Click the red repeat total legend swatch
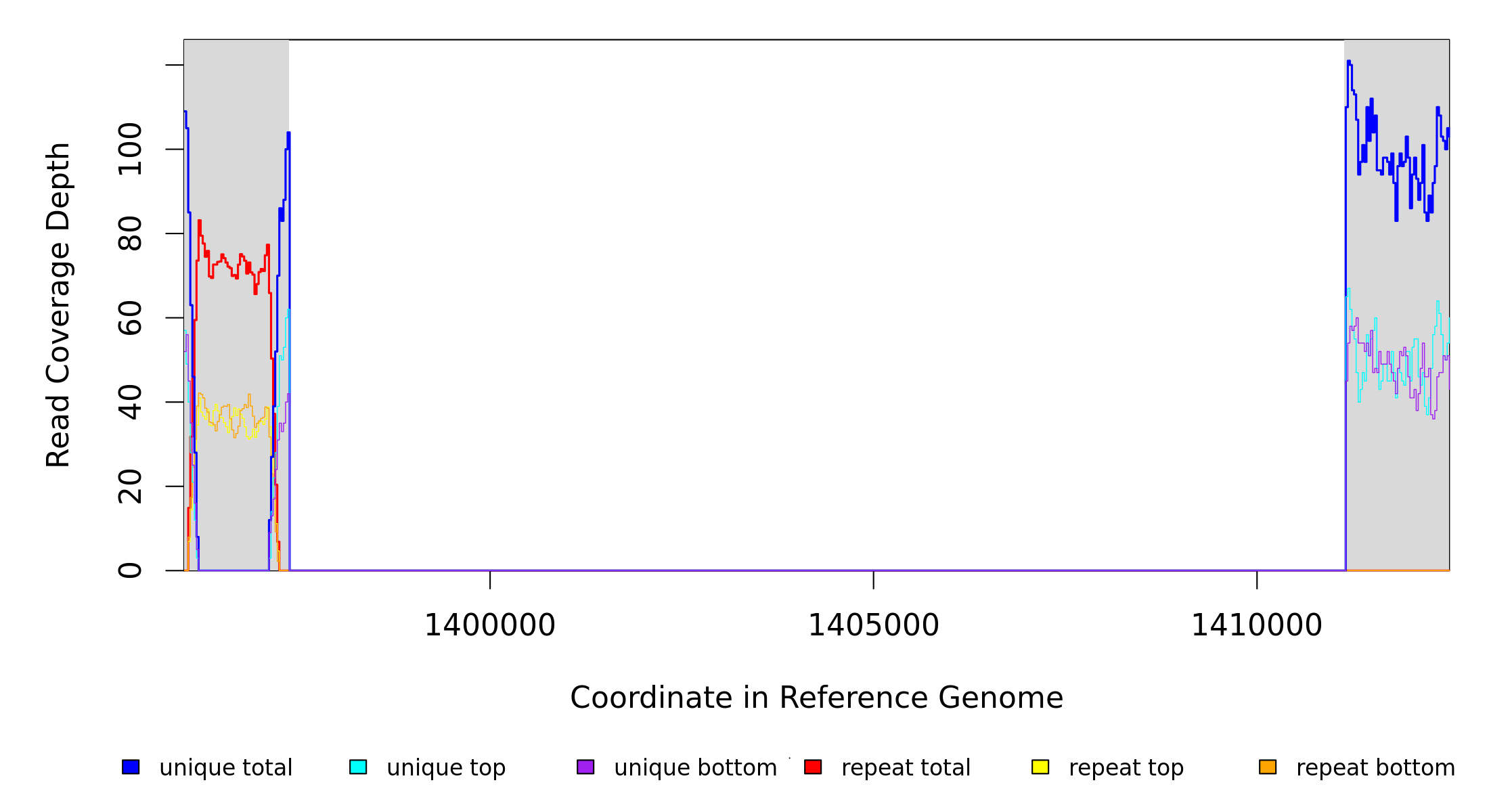Image resolution: width=1489 pixels, height=812 pixels. pyautogui.click(x=813, y=767)
